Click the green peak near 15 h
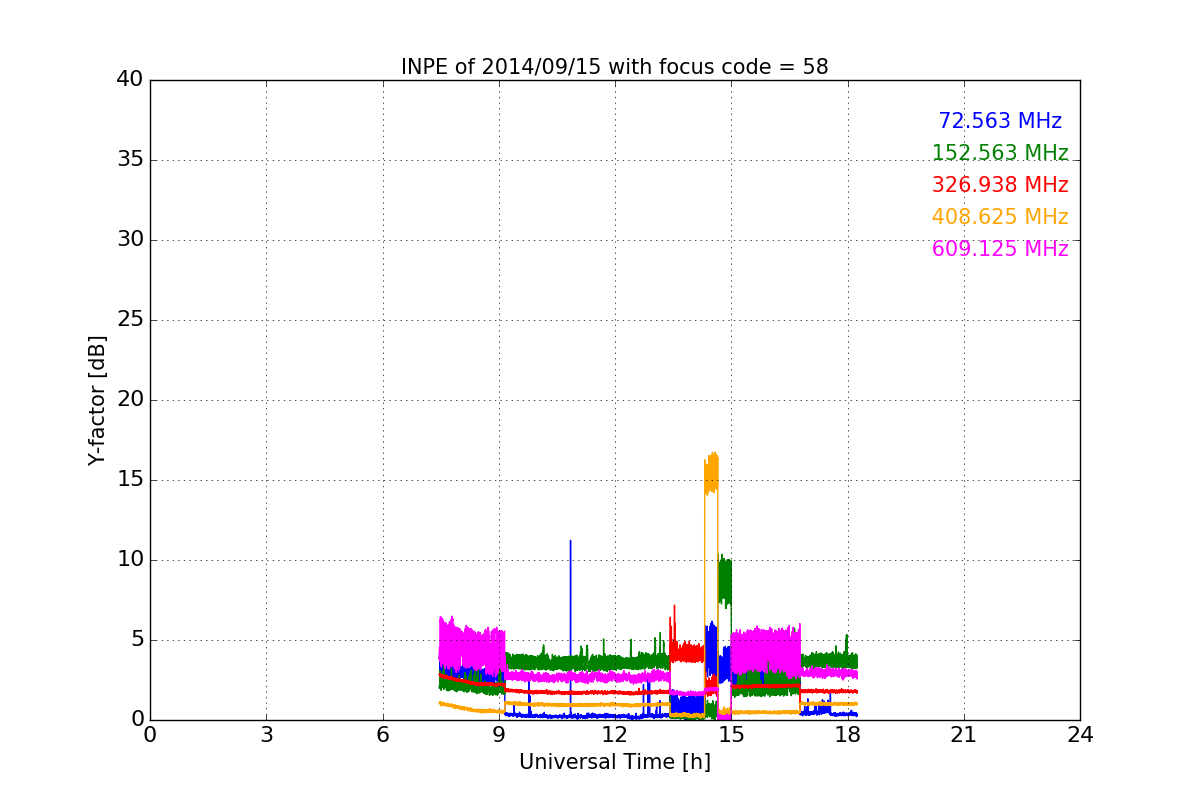The width and height of the screenshot is (1200, 800). [x=725, y=580]
